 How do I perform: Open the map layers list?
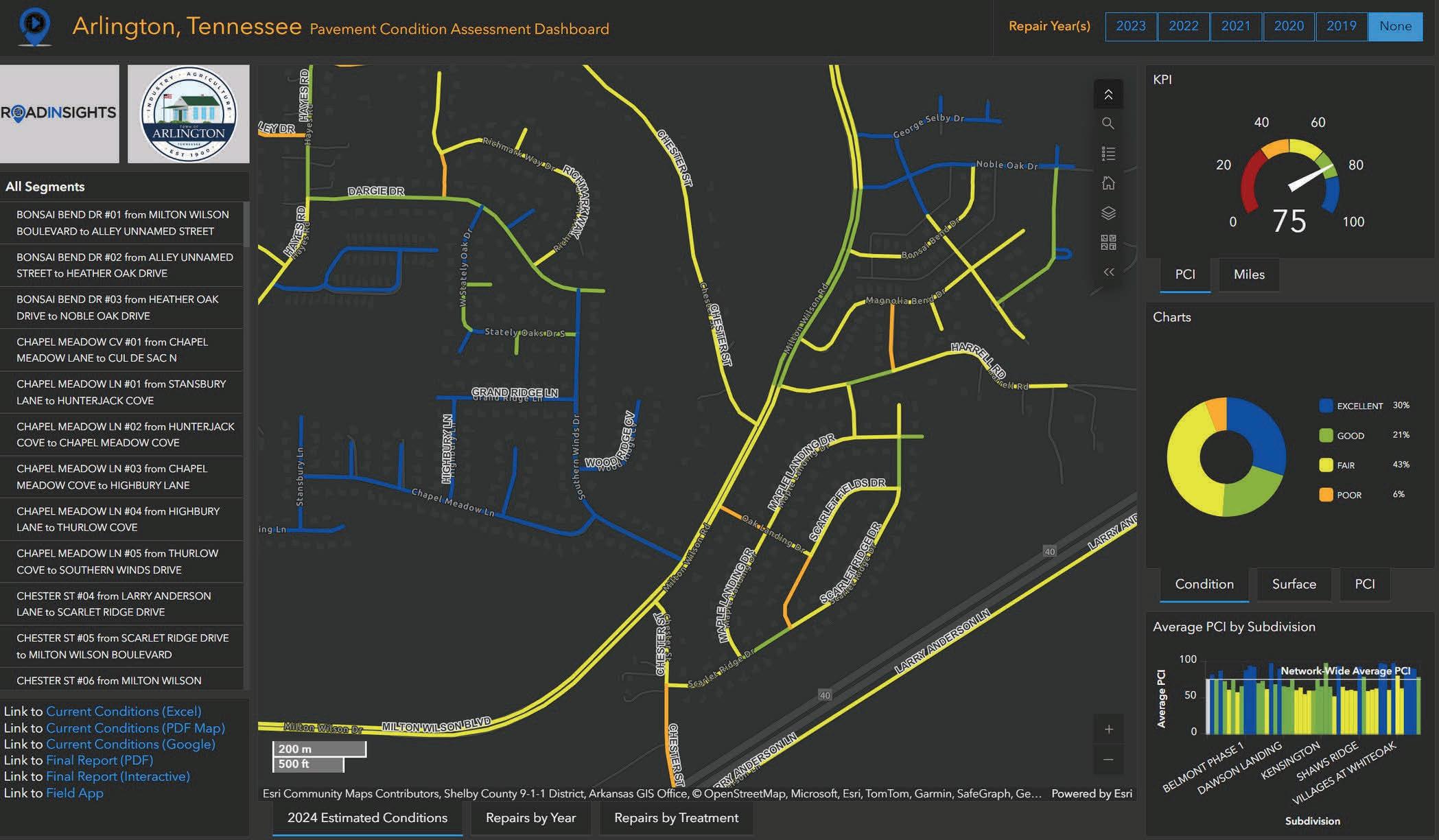[x=1108, y=213]
